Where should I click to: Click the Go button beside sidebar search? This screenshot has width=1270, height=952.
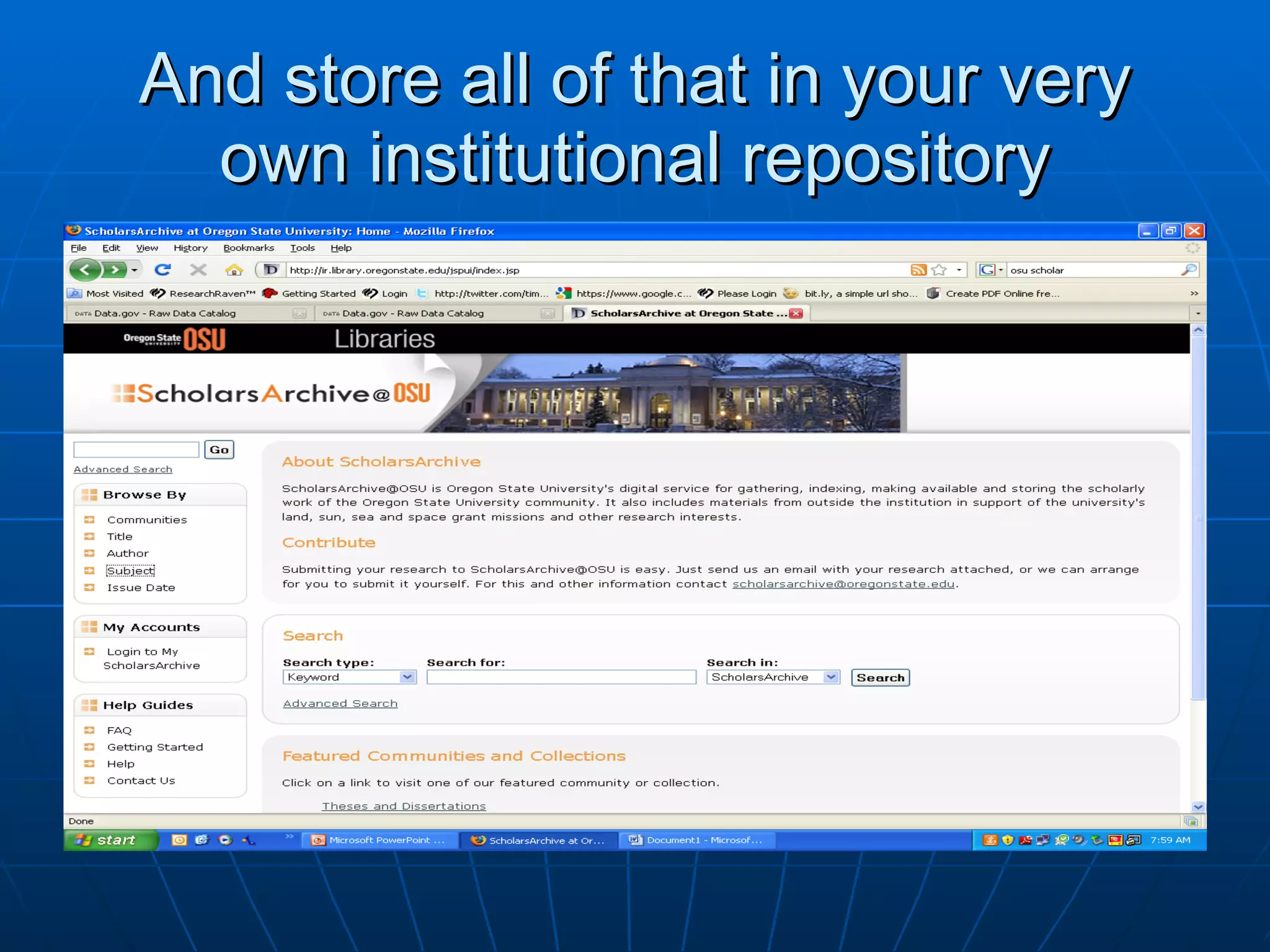tap(219, 450)
